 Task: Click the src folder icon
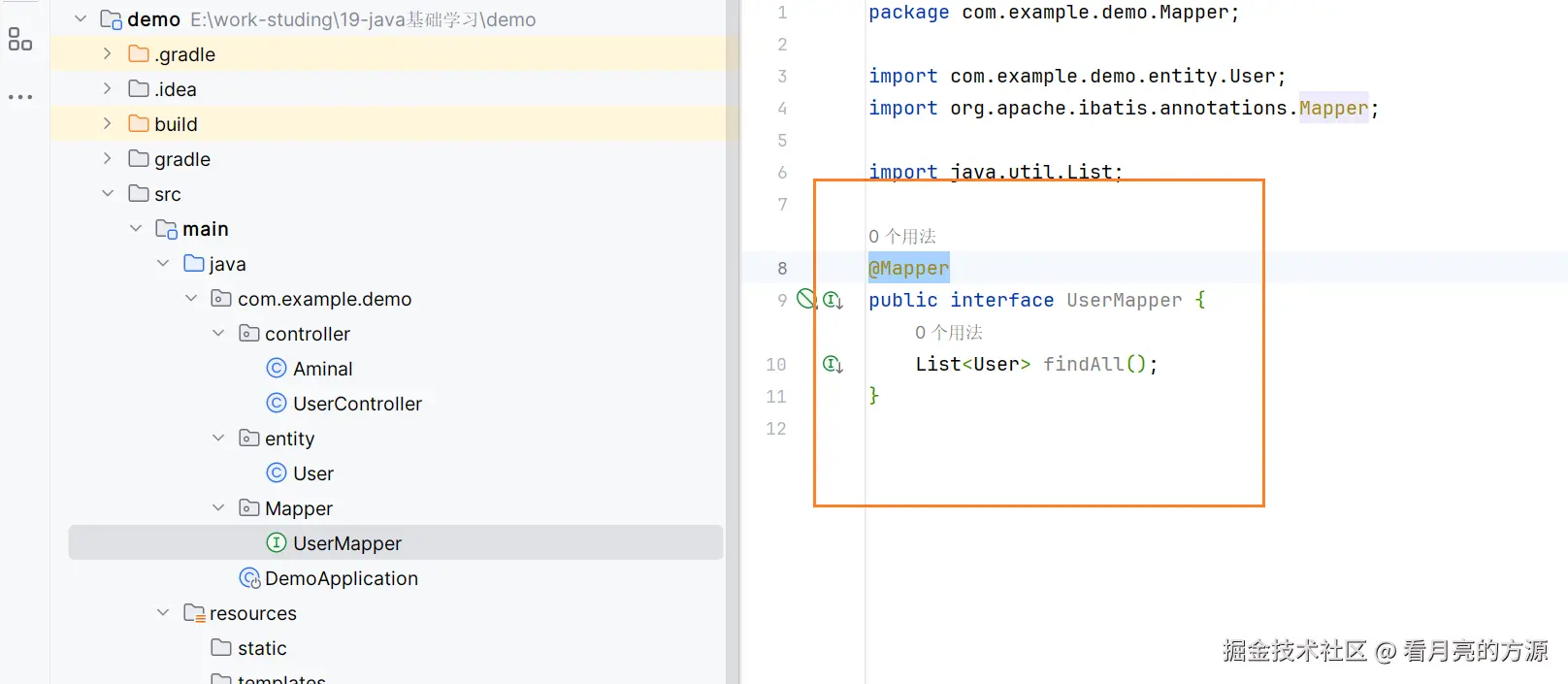point(139,194)
